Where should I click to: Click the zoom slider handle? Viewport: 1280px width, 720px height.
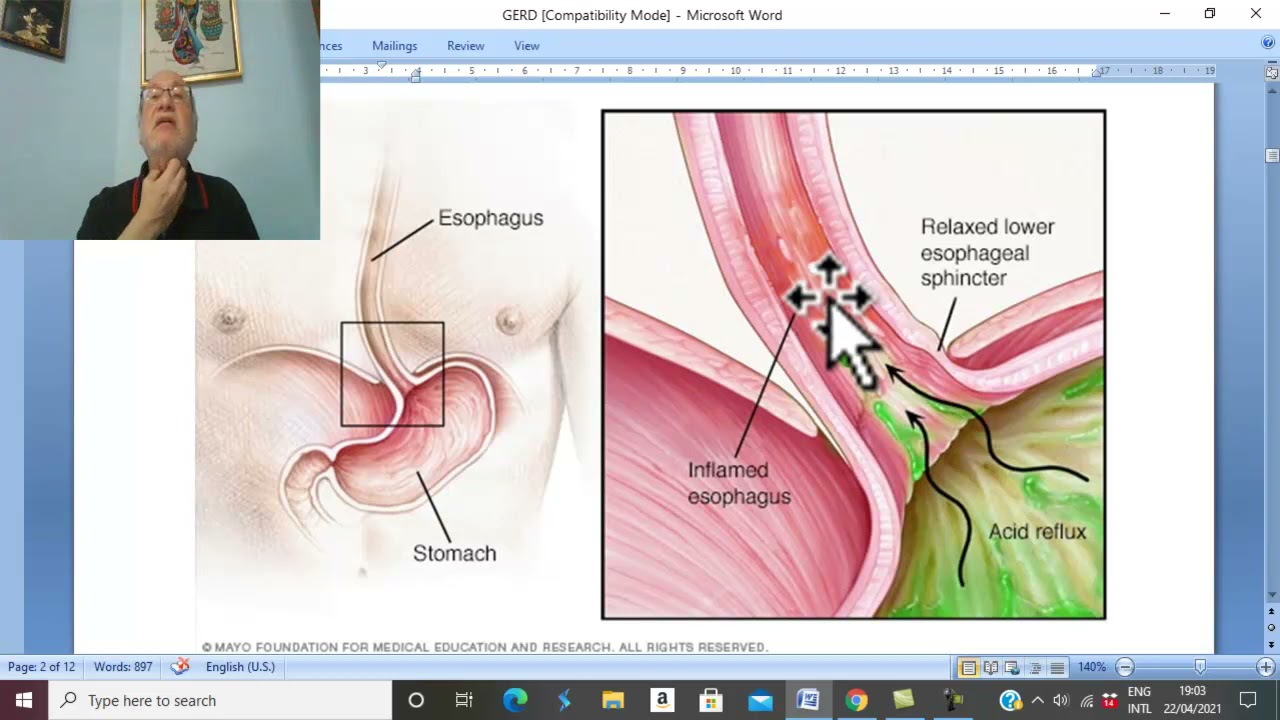(1200, 667)
